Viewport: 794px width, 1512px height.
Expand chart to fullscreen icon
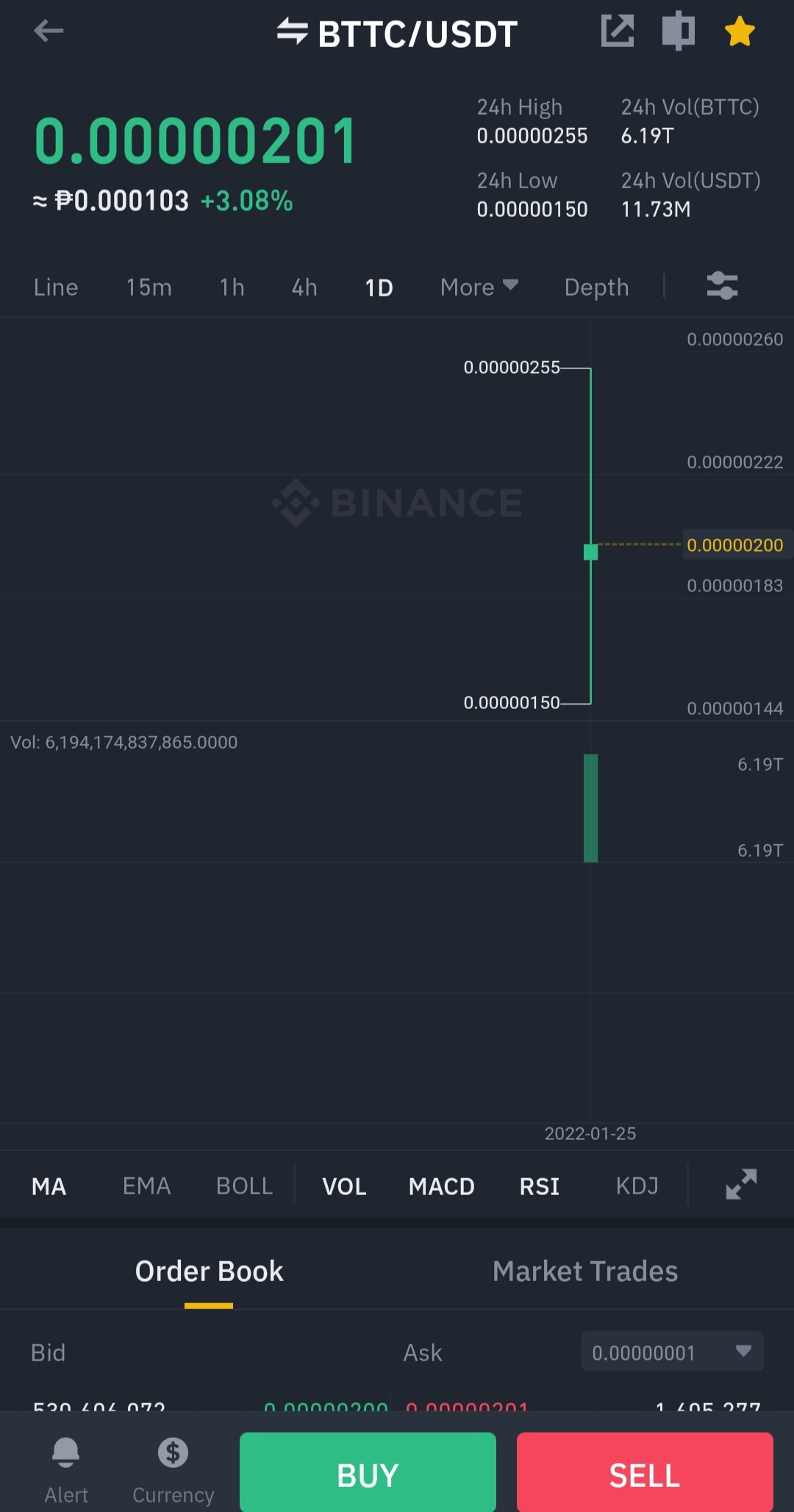pyautogui.click(x=741, y=1184)
